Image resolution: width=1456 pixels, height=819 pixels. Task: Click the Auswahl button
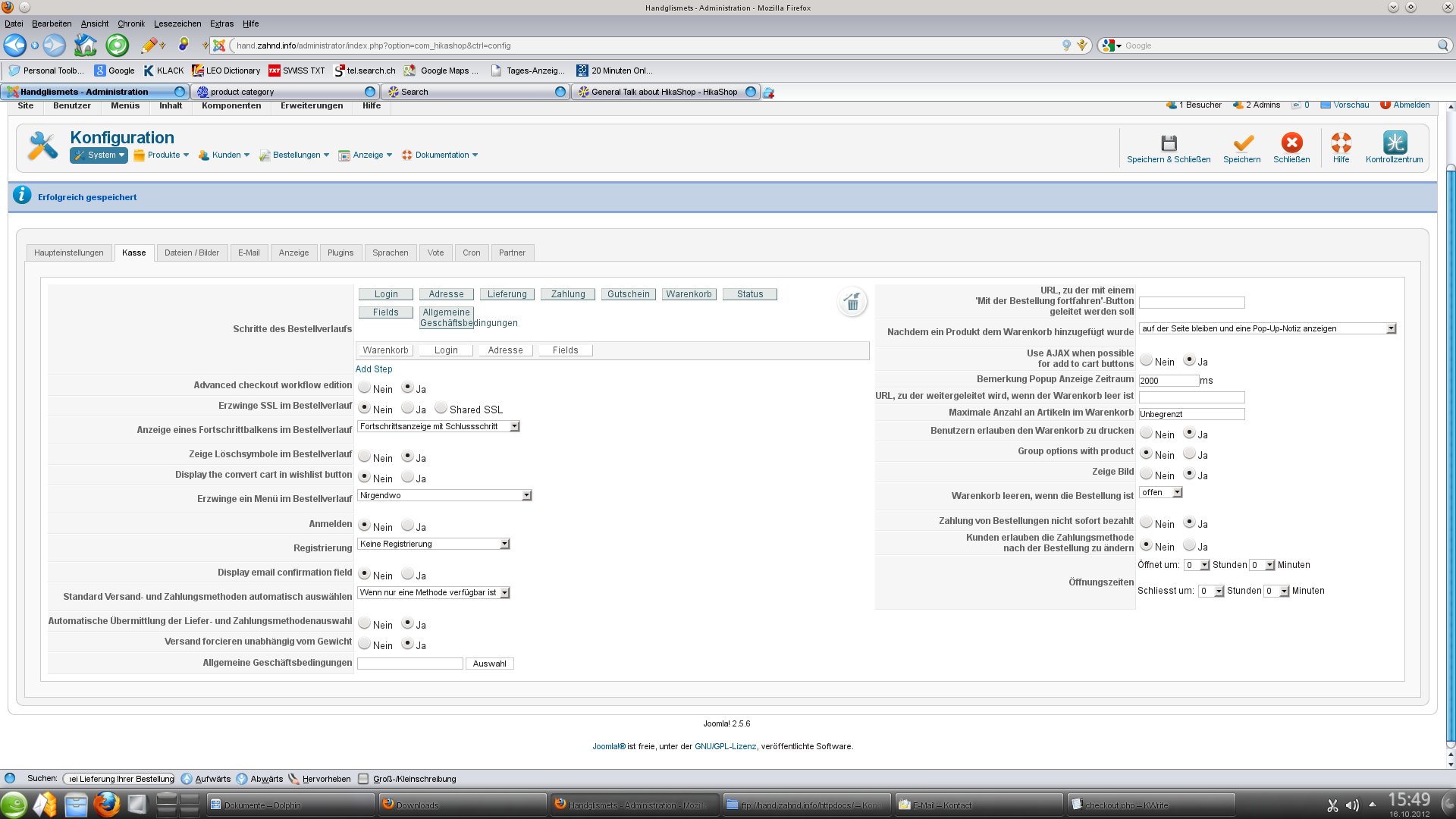[x=489, y=664]
